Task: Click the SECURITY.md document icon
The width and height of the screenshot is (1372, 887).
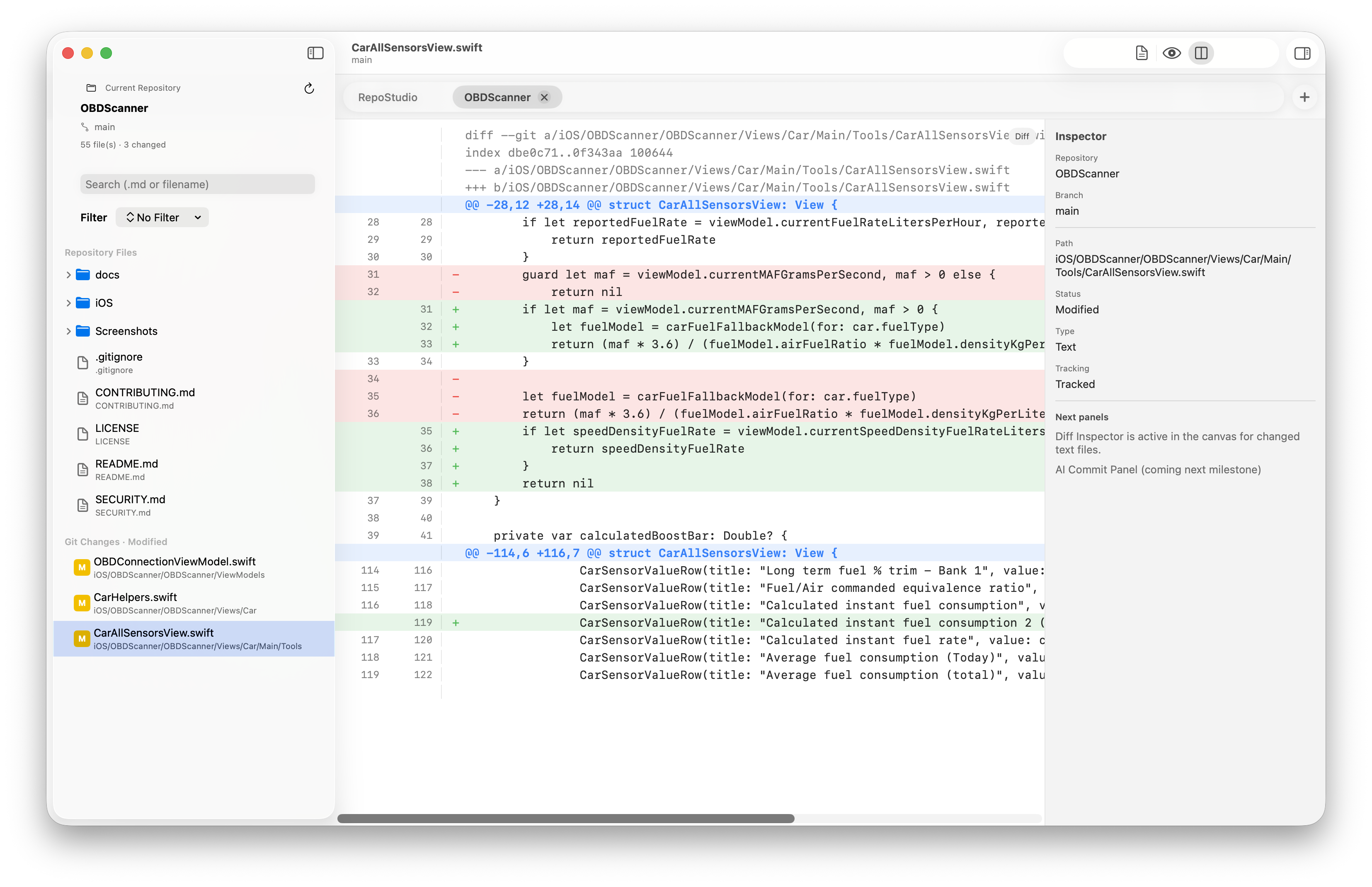Action: (x=83, y=506)
